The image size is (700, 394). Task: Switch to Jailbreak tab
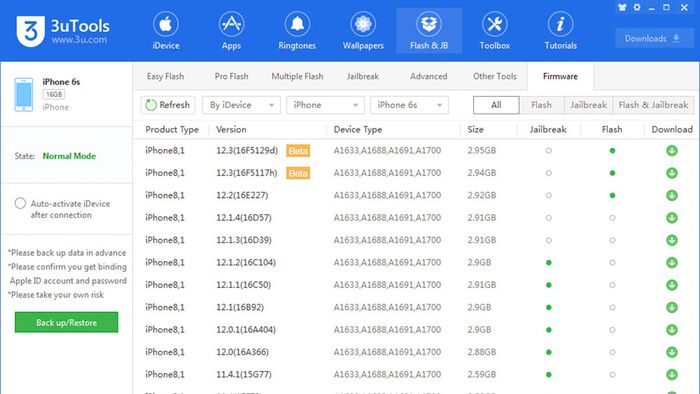point(362,76)
